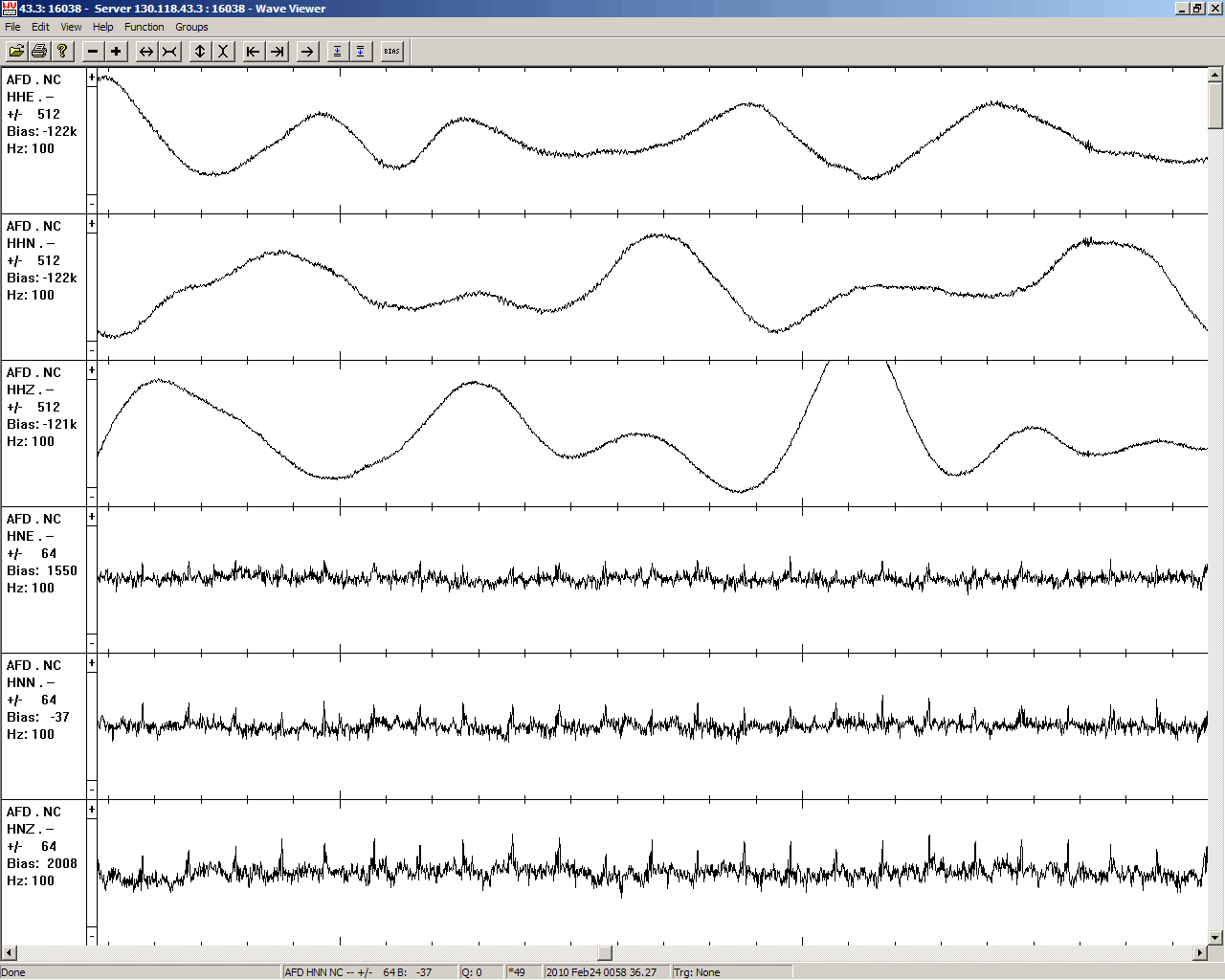This screenshot has width=1225, height=980.
Task: Select the AFD HNZ channel label
Action: pyautogui.click(x=43, y=872)
